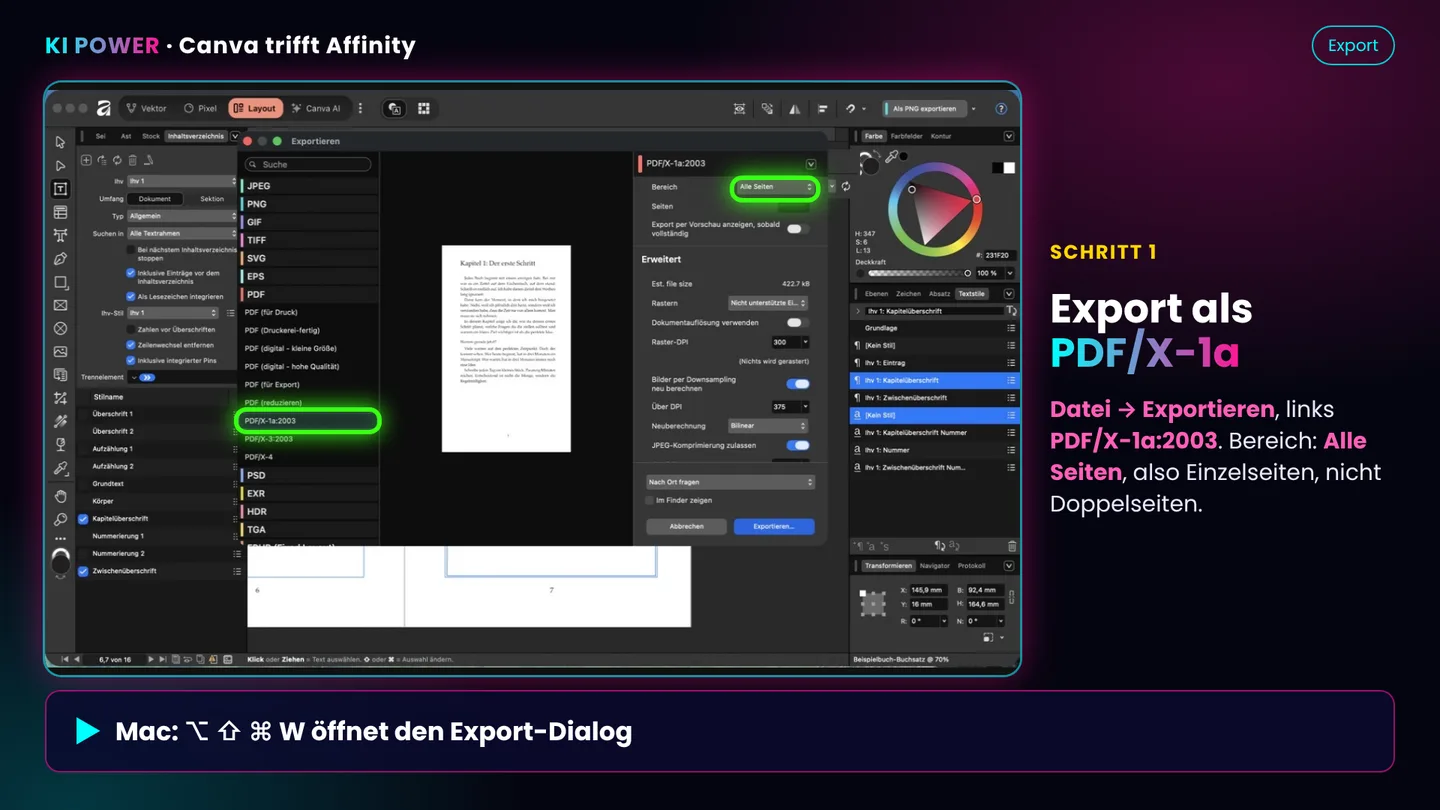Select the PDF/X-1a:2003 export preset
The width and height of the screenshot is (1440, 810).
pyautogui.click(x=308, y=421)
